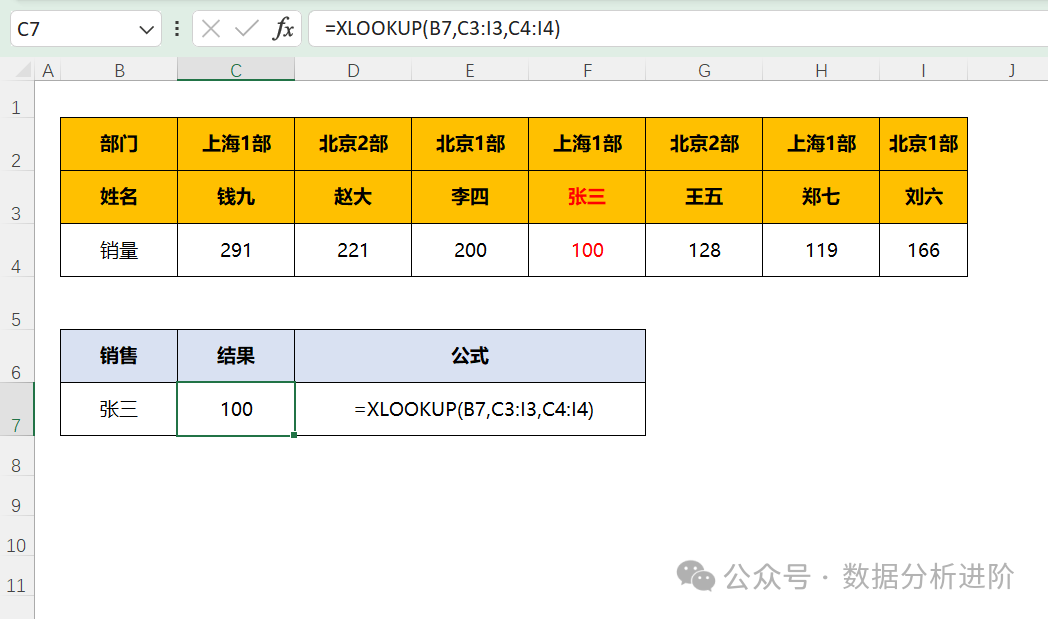This screenshot has height=619, width=1048.
Task: Select column C header
Action: [236, 70]
